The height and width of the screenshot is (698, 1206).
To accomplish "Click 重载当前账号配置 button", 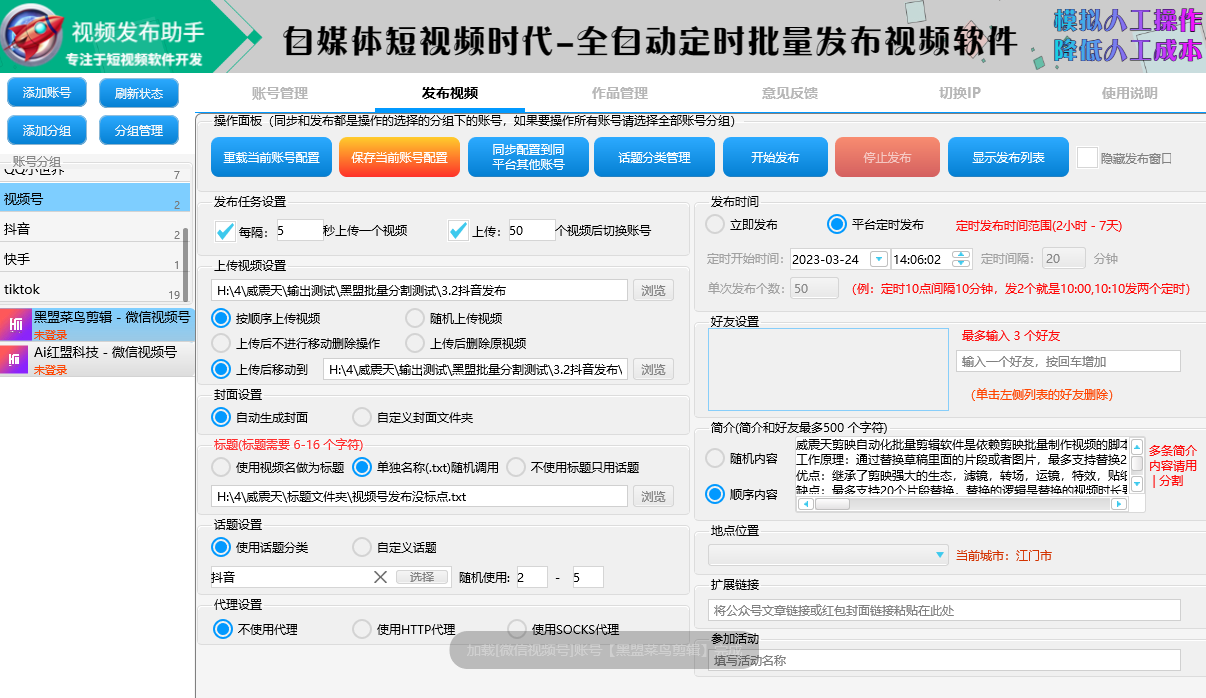I will [271, 157].
